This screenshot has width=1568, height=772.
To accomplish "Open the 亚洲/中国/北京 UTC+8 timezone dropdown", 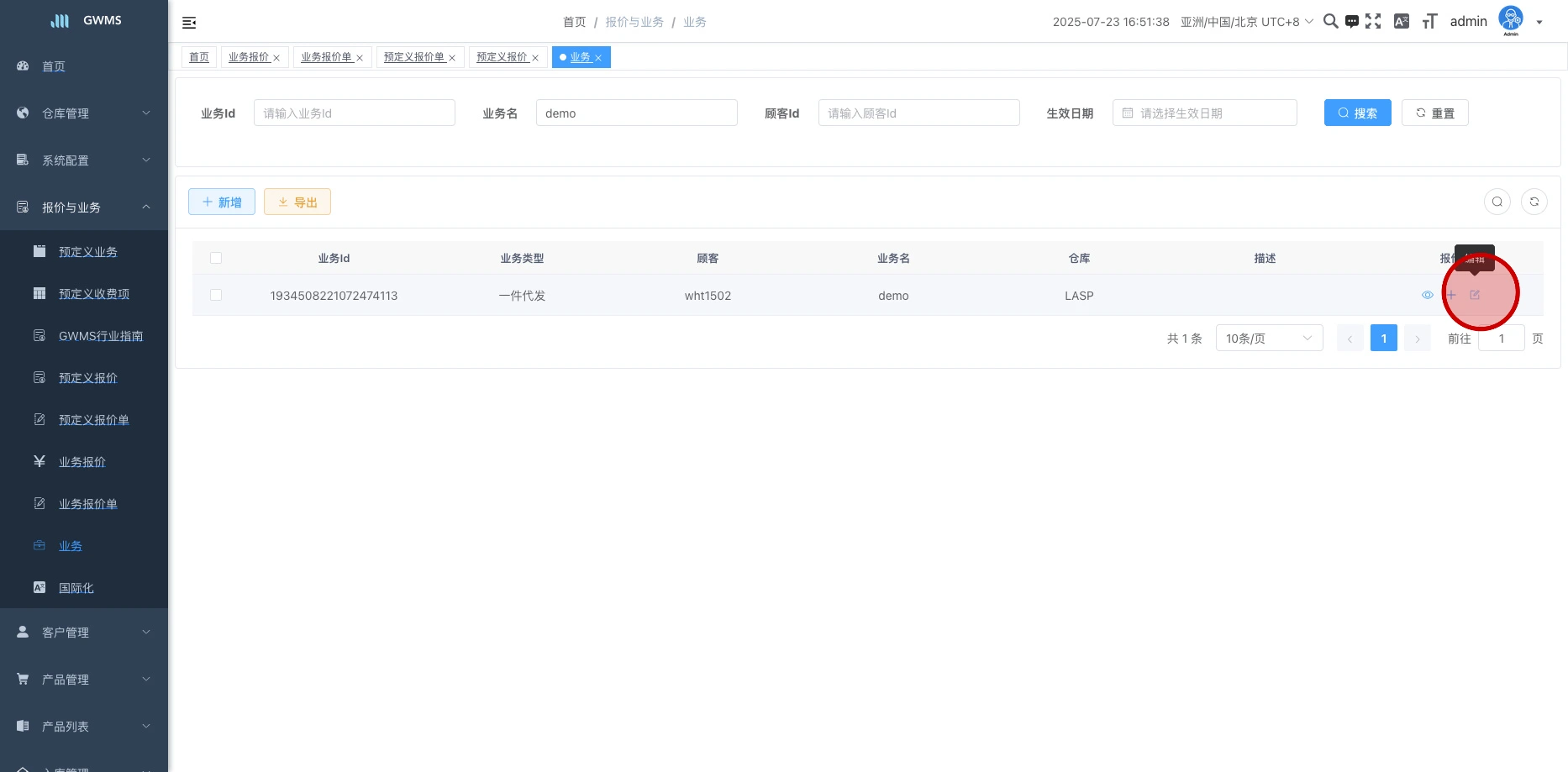I will 1246,22.
